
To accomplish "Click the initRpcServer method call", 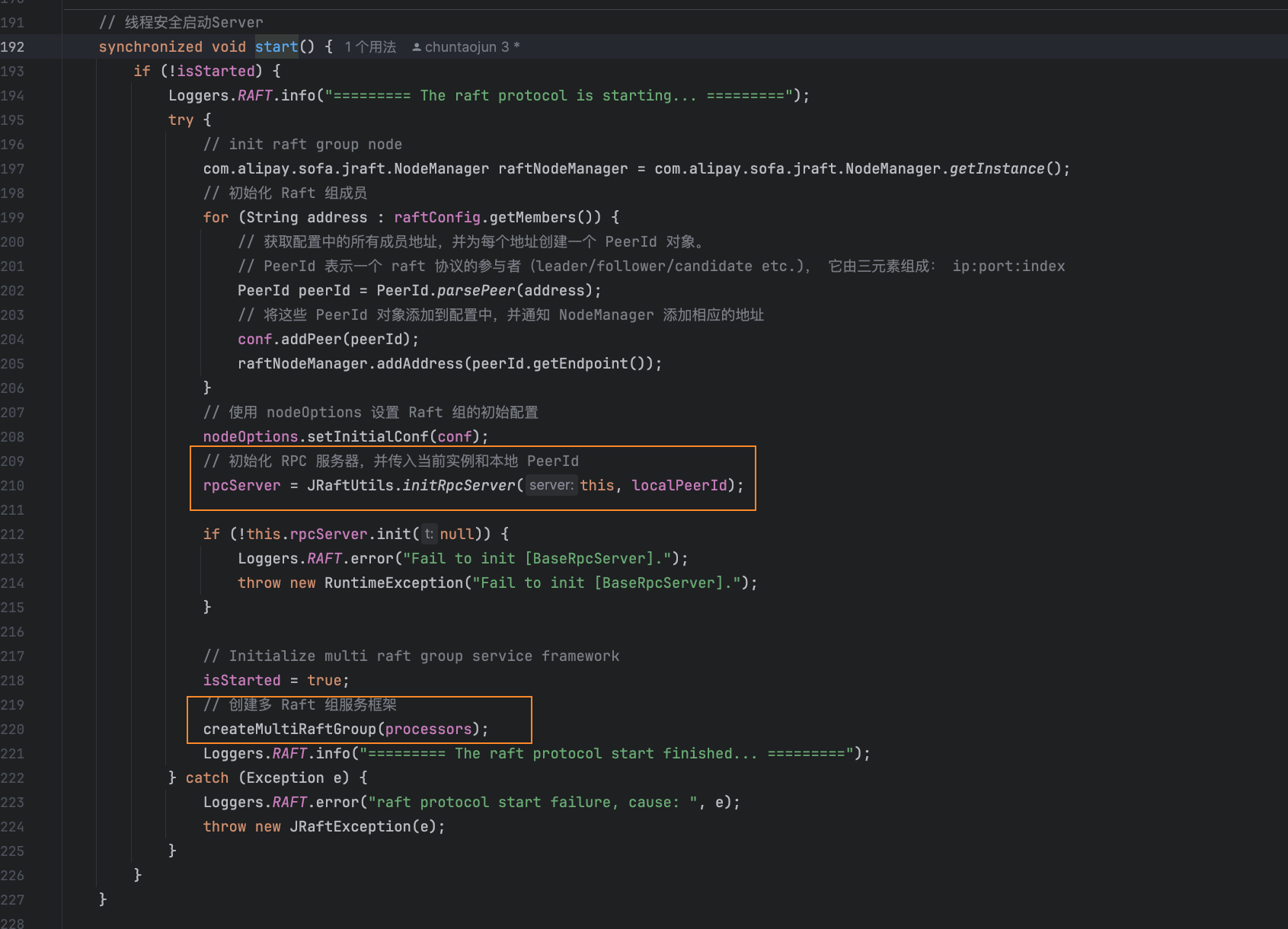I will tap(459, 486).
